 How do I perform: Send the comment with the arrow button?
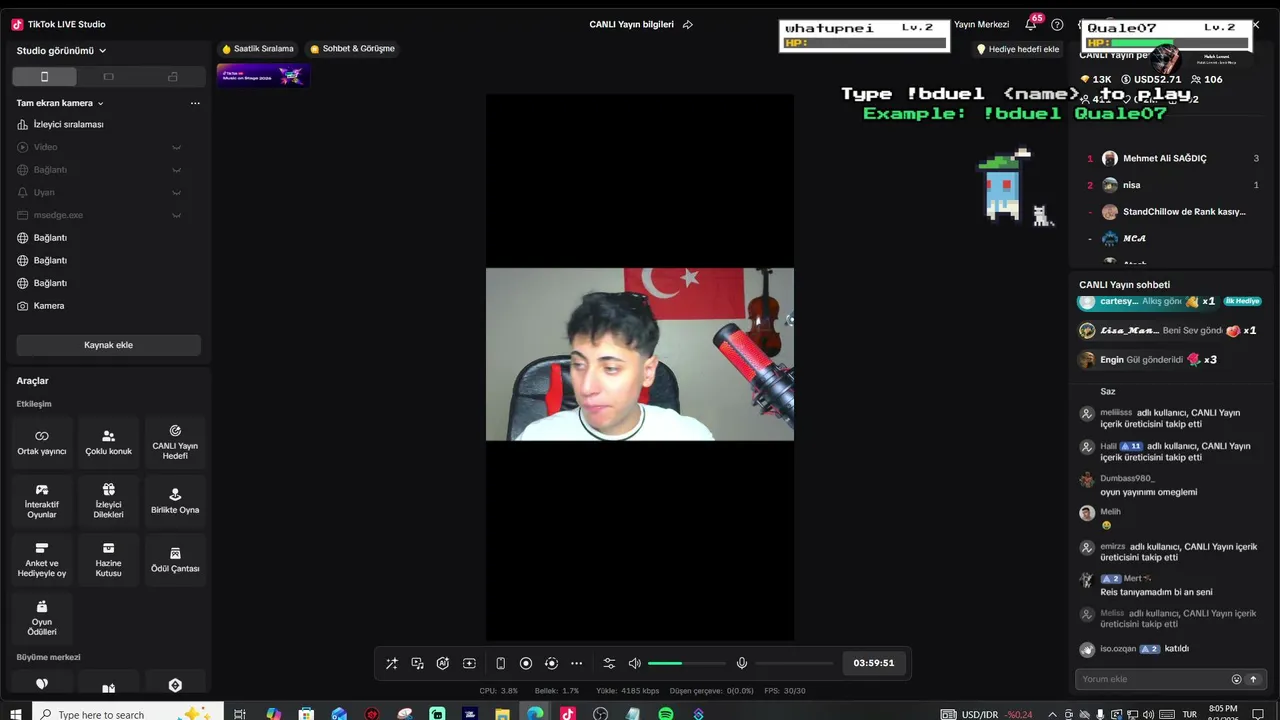click(1253, 680)
